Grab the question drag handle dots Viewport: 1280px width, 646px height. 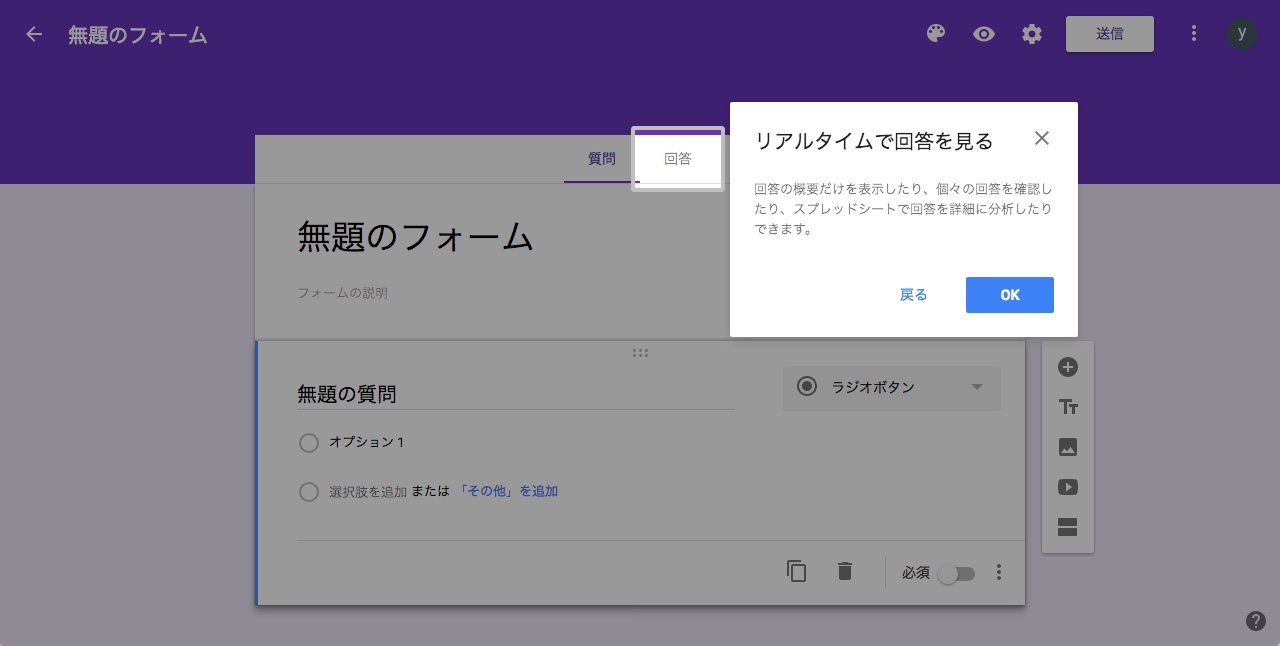tap(641, 352)
